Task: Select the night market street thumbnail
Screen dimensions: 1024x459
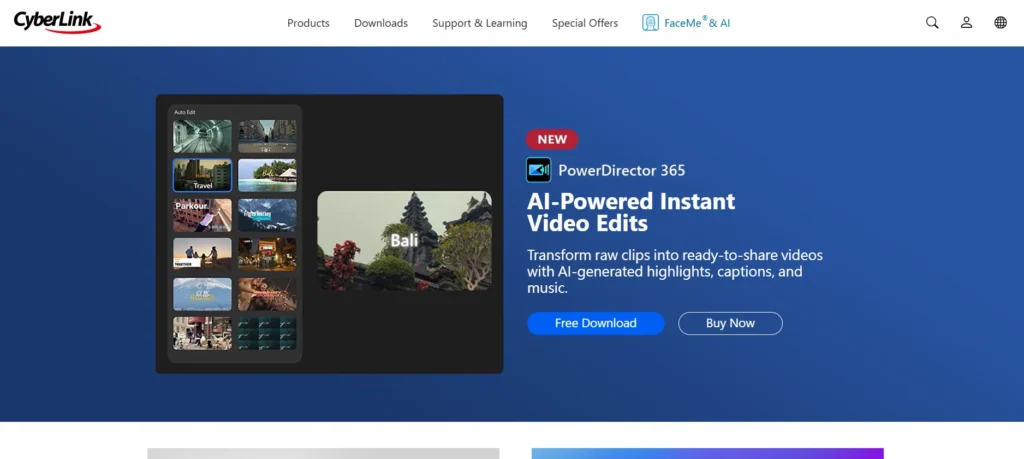Action: point(267,255)
